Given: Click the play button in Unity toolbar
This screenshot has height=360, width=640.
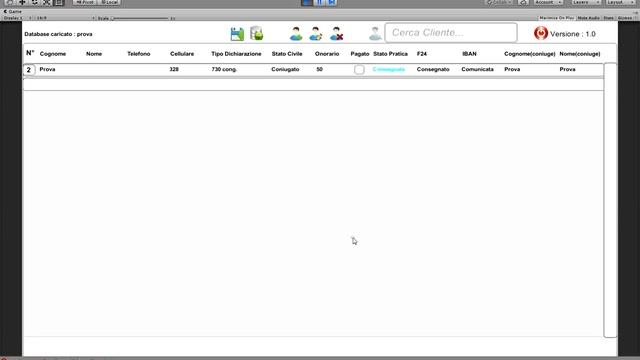Looking at the screenshot, I should tap(307, 2).
